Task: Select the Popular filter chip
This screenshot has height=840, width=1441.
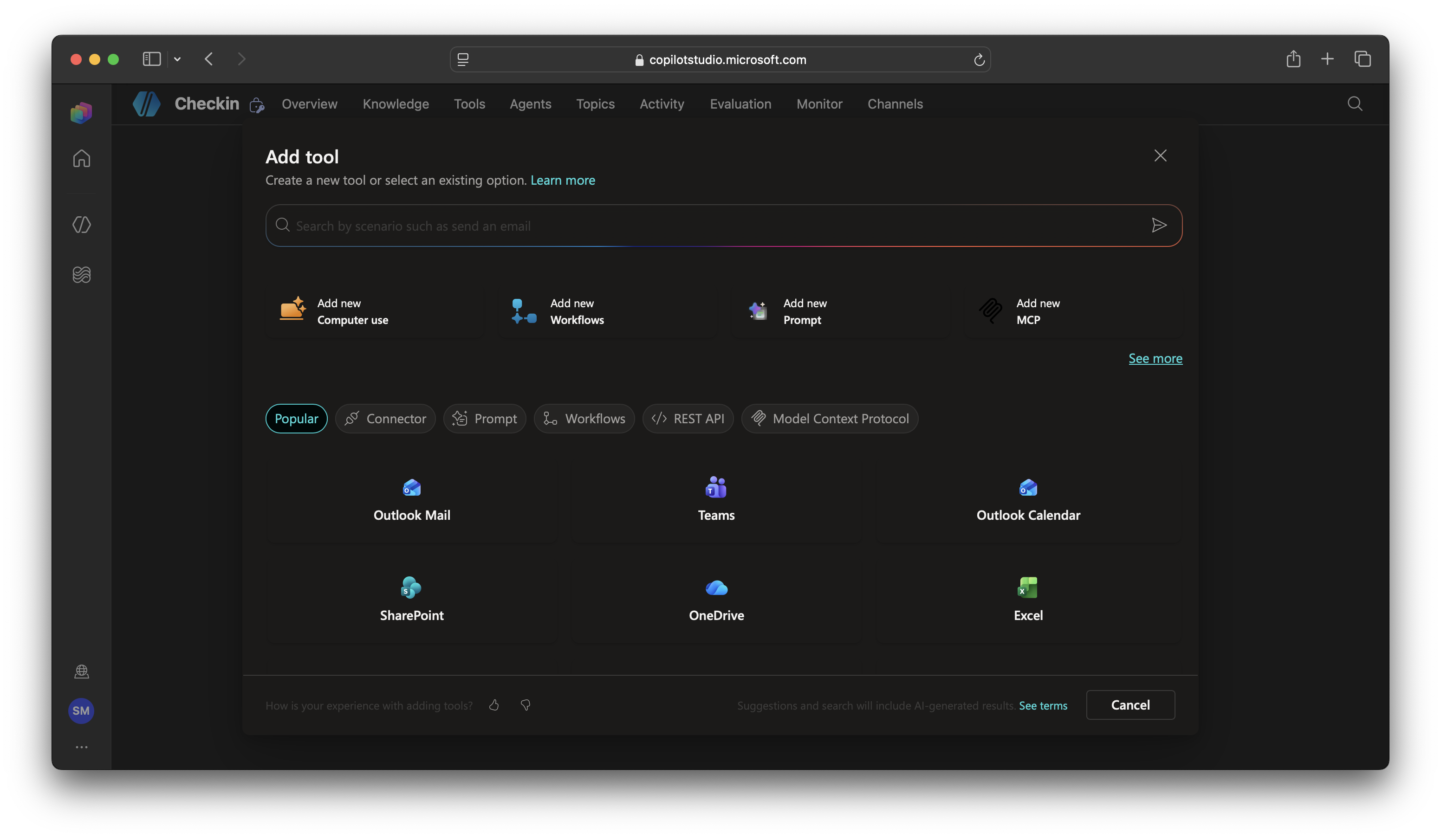Action: [296, 419]
